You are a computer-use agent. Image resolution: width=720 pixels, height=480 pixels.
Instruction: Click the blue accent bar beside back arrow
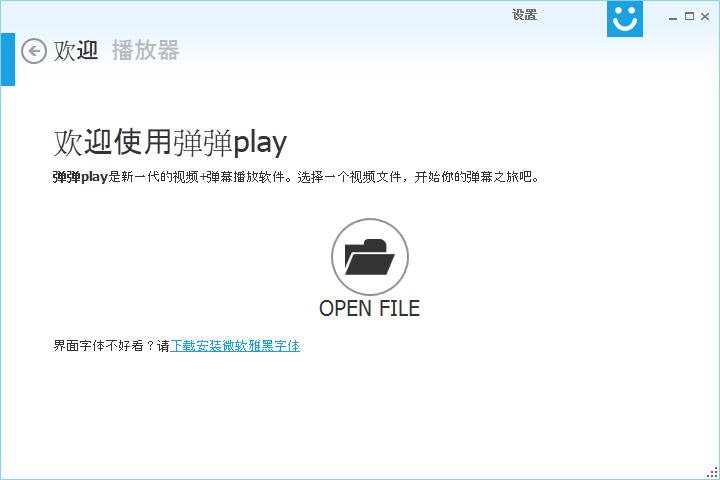(x=7, y=59)
